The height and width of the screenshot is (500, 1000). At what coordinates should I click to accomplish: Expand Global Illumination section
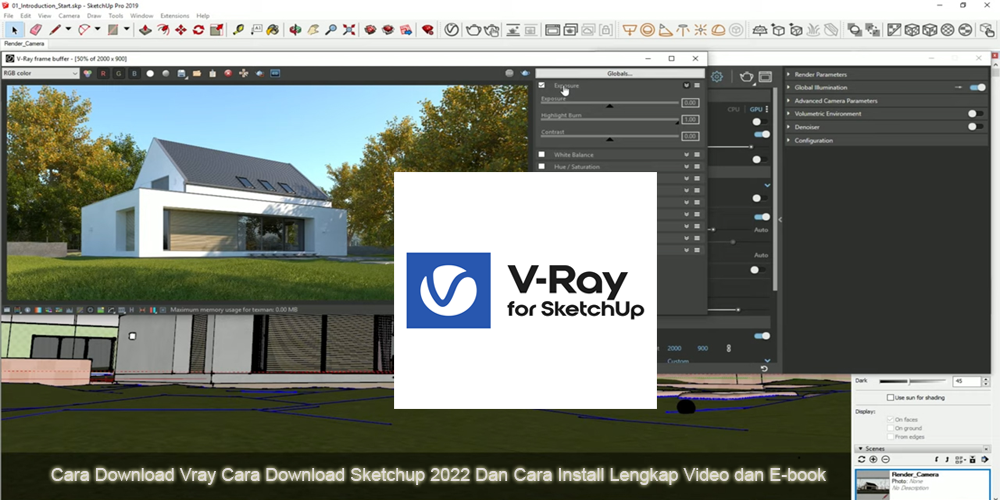[788, 87]
